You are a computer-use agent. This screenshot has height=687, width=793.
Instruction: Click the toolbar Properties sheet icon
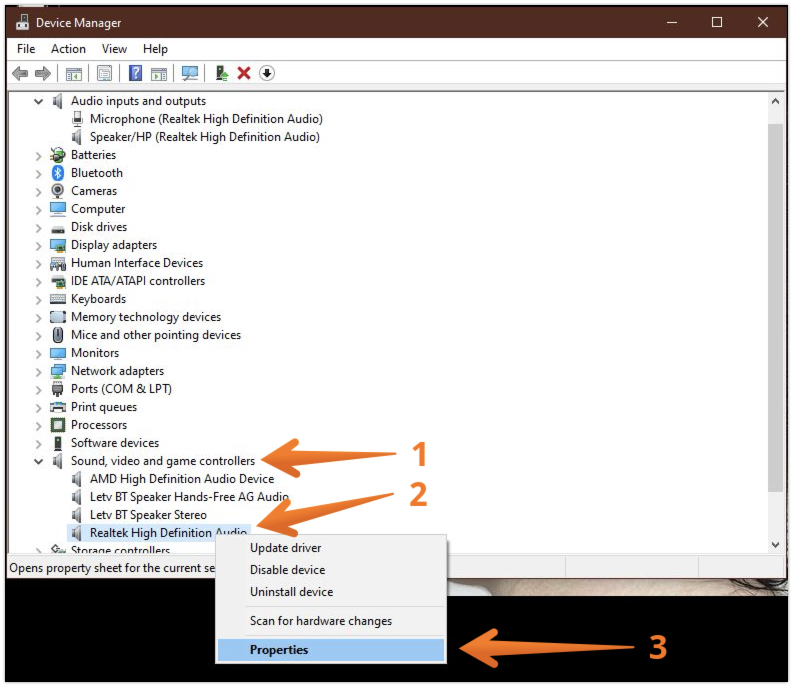[x=105, y=74]
